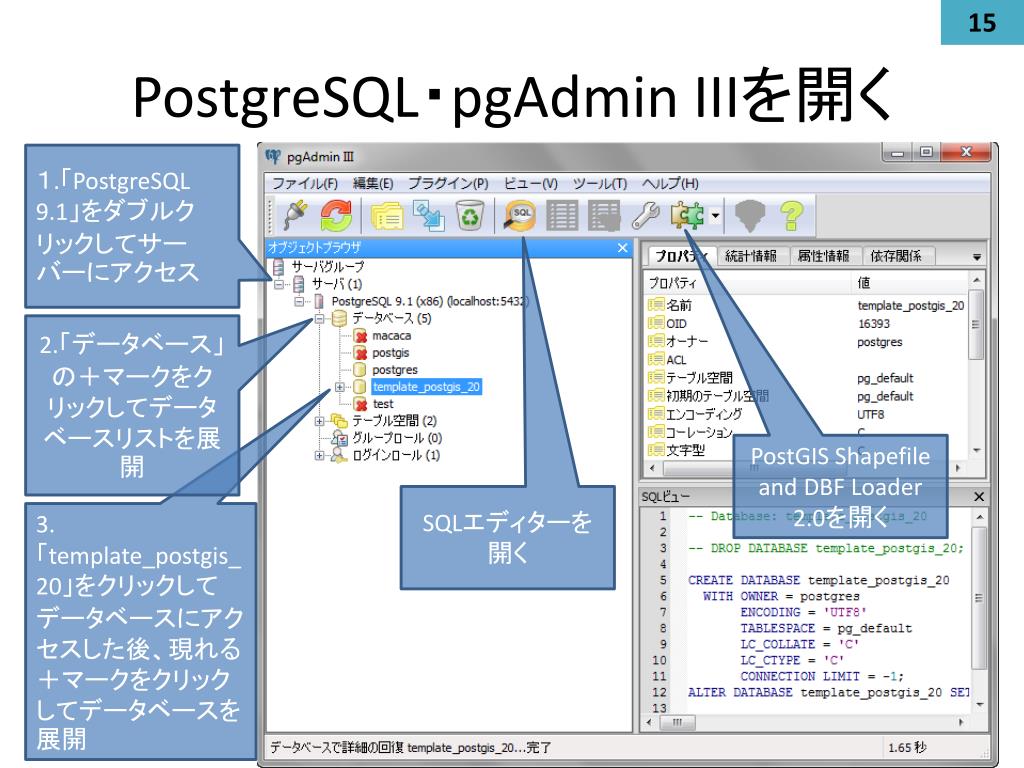Click the オーナー property row

click(x=807, y=342)
